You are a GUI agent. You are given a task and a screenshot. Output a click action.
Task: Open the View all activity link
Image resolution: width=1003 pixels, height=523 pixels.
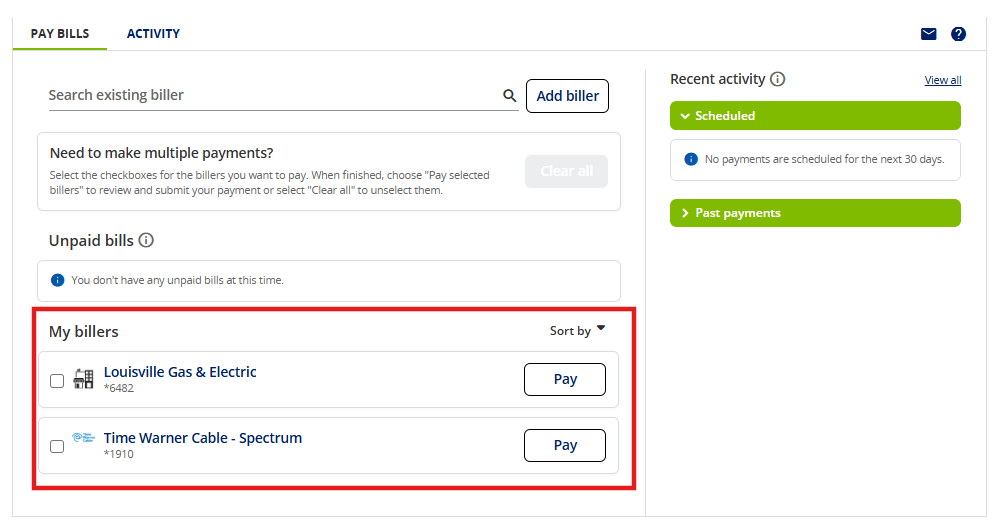942,80
